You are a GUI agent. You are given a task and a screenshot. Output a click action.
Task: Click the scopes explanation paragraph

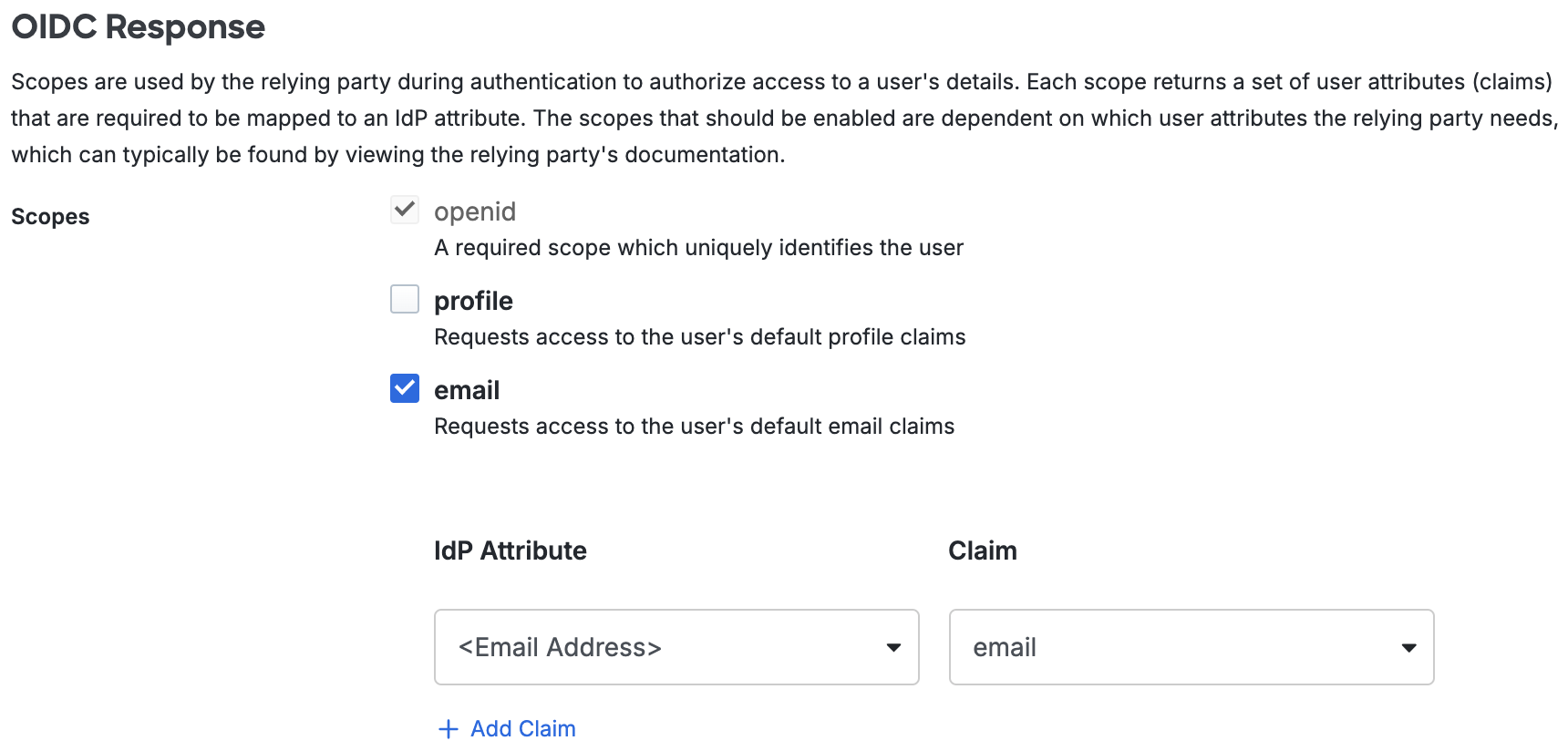click(x=784, y=118)
